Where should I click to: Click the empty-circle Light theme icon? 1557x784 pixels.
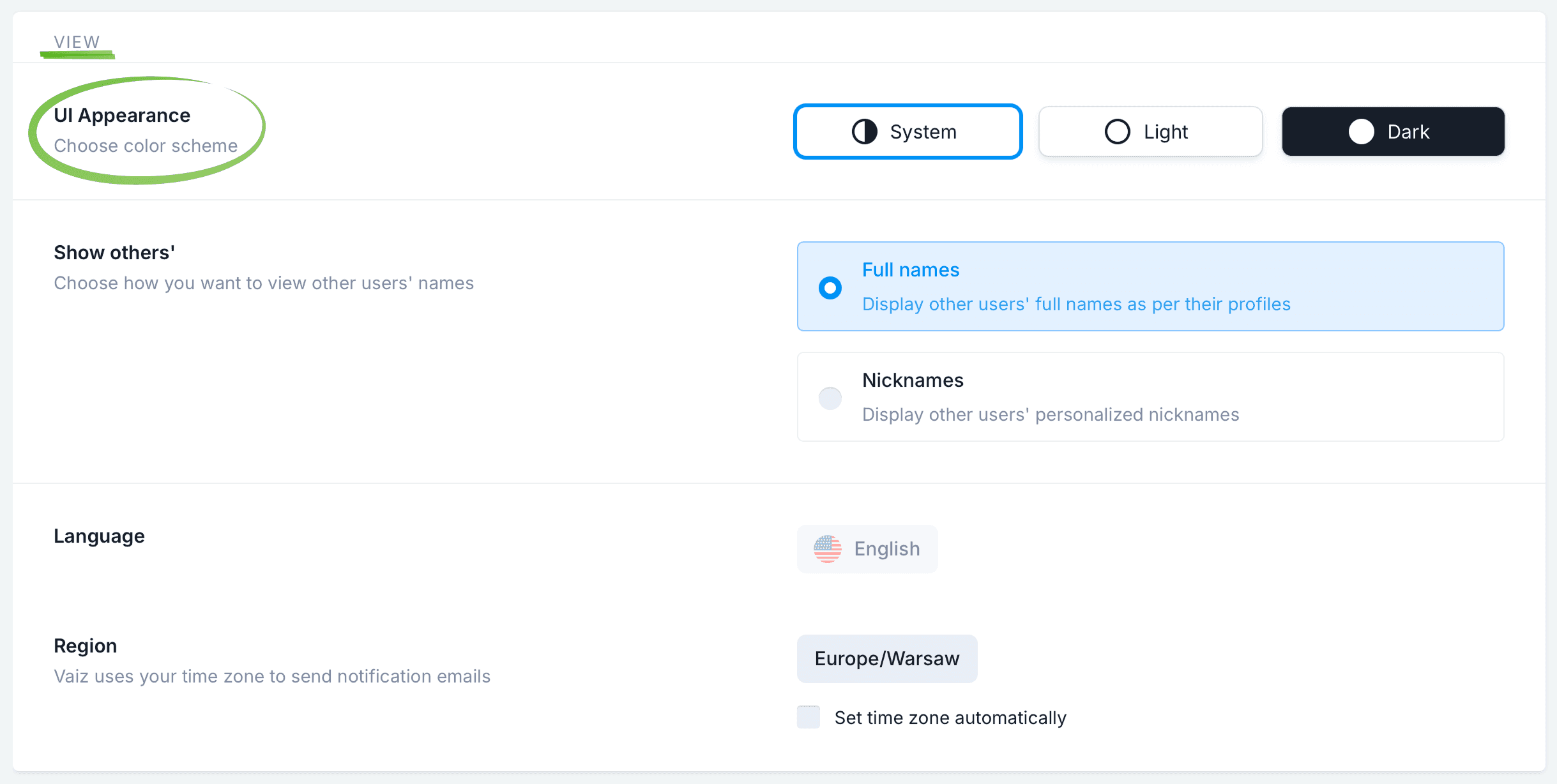click(x=1117, y=132)
